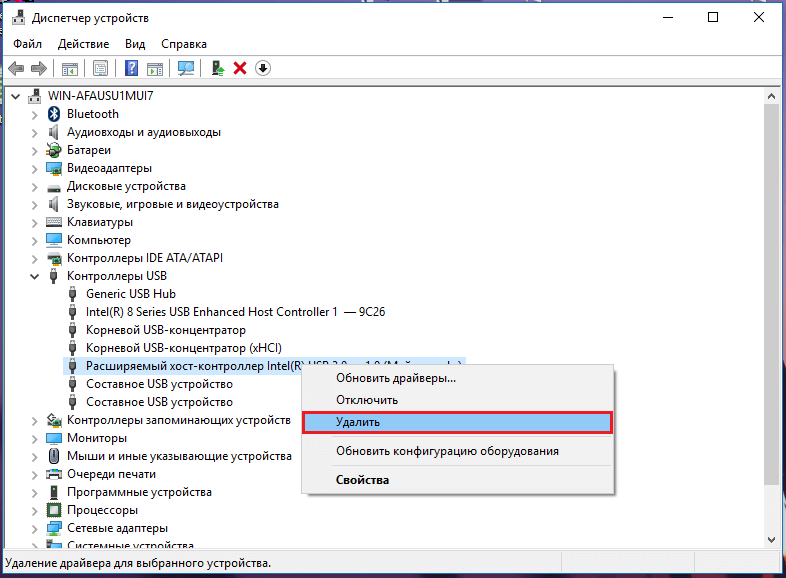The width and height of the screenshot is (786, 578).
Task: Select Программные устройства category
Action: point(139,492)
